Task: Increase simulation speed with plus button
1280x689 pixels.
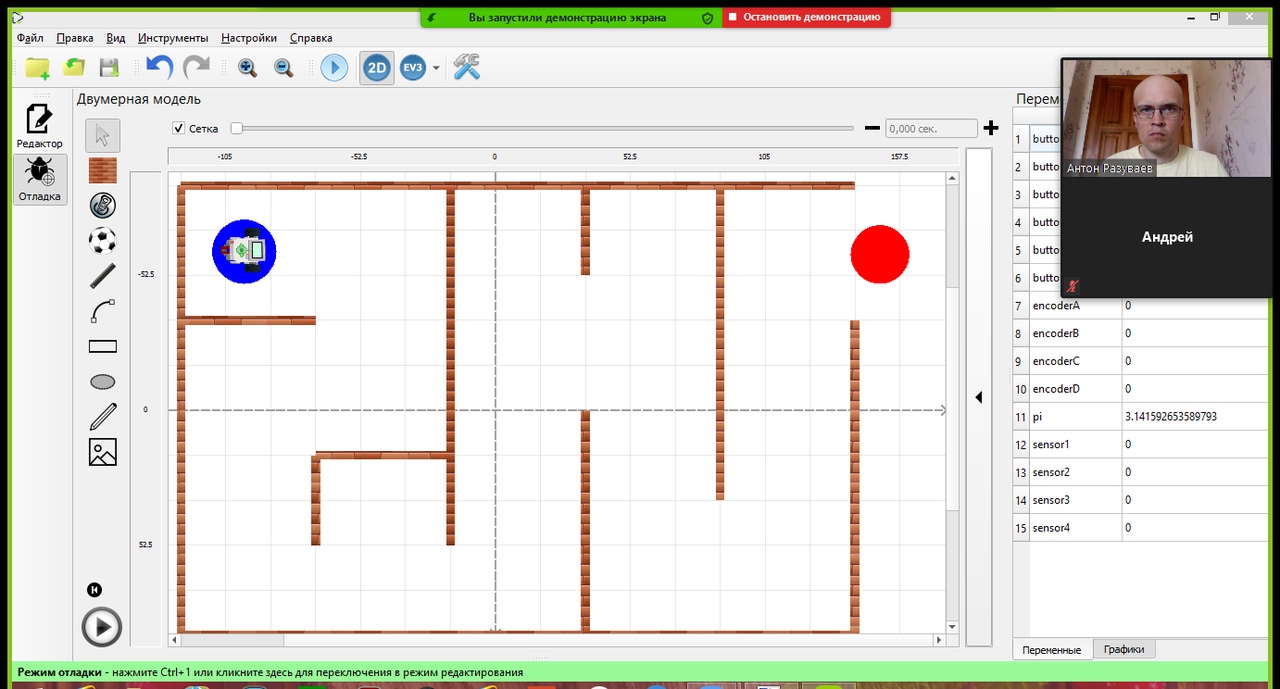Action: point(991,128)
